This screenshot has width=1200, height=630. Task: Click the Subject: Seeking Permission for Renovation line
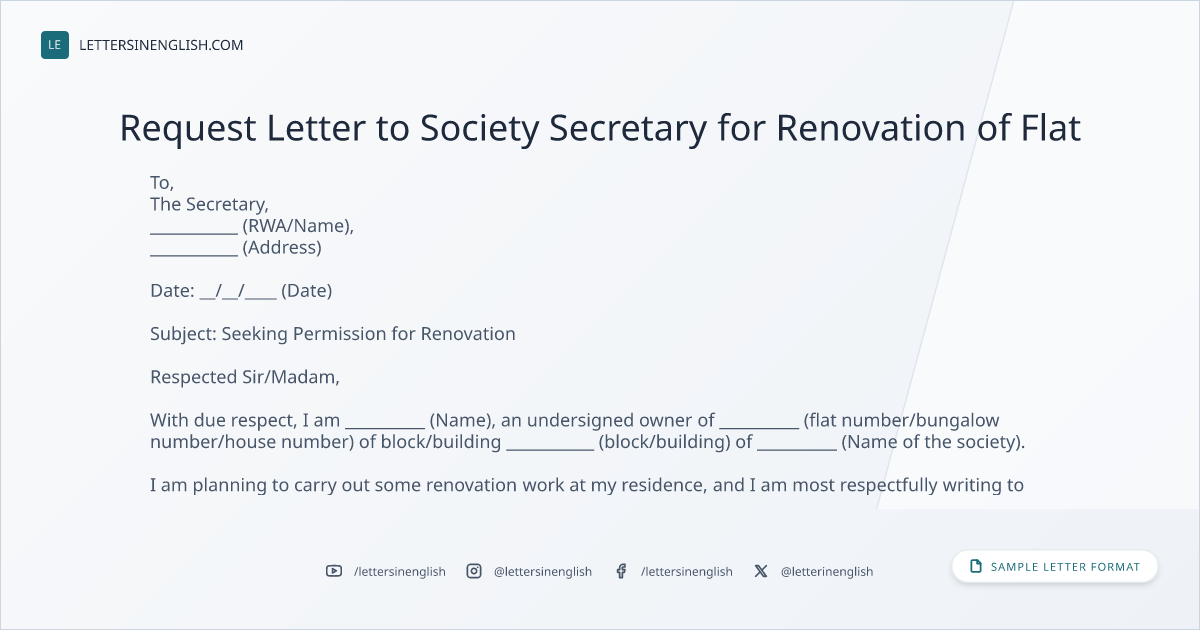[333, 334]
